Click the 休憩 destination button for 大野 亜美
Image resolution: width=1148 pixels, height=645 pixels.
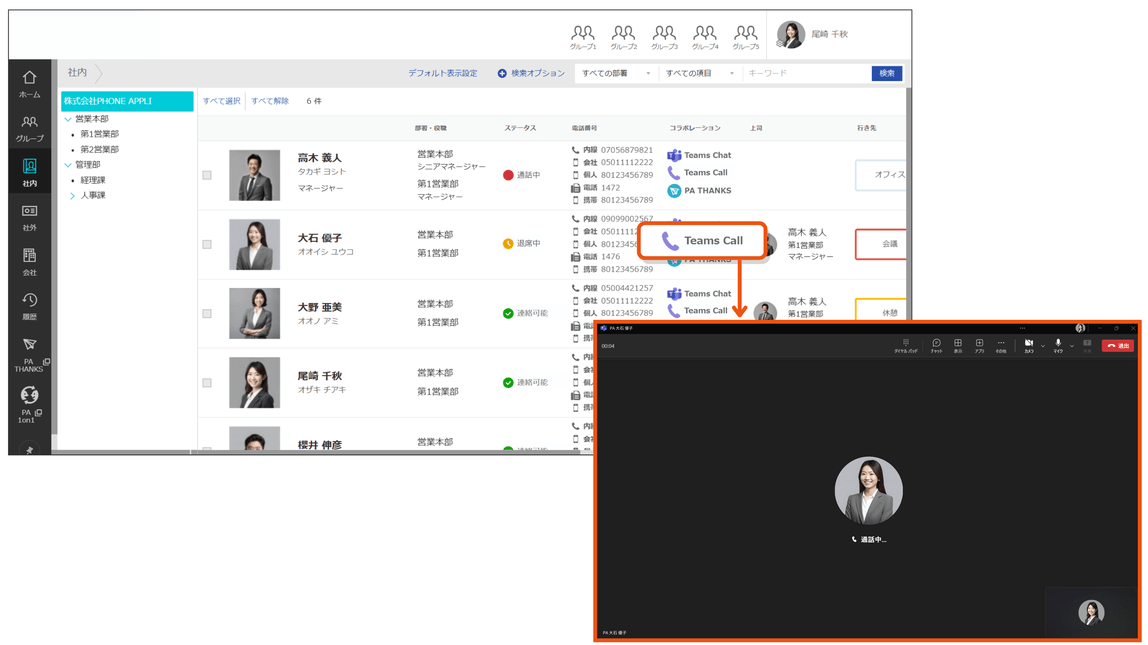(x=881, y=310)
